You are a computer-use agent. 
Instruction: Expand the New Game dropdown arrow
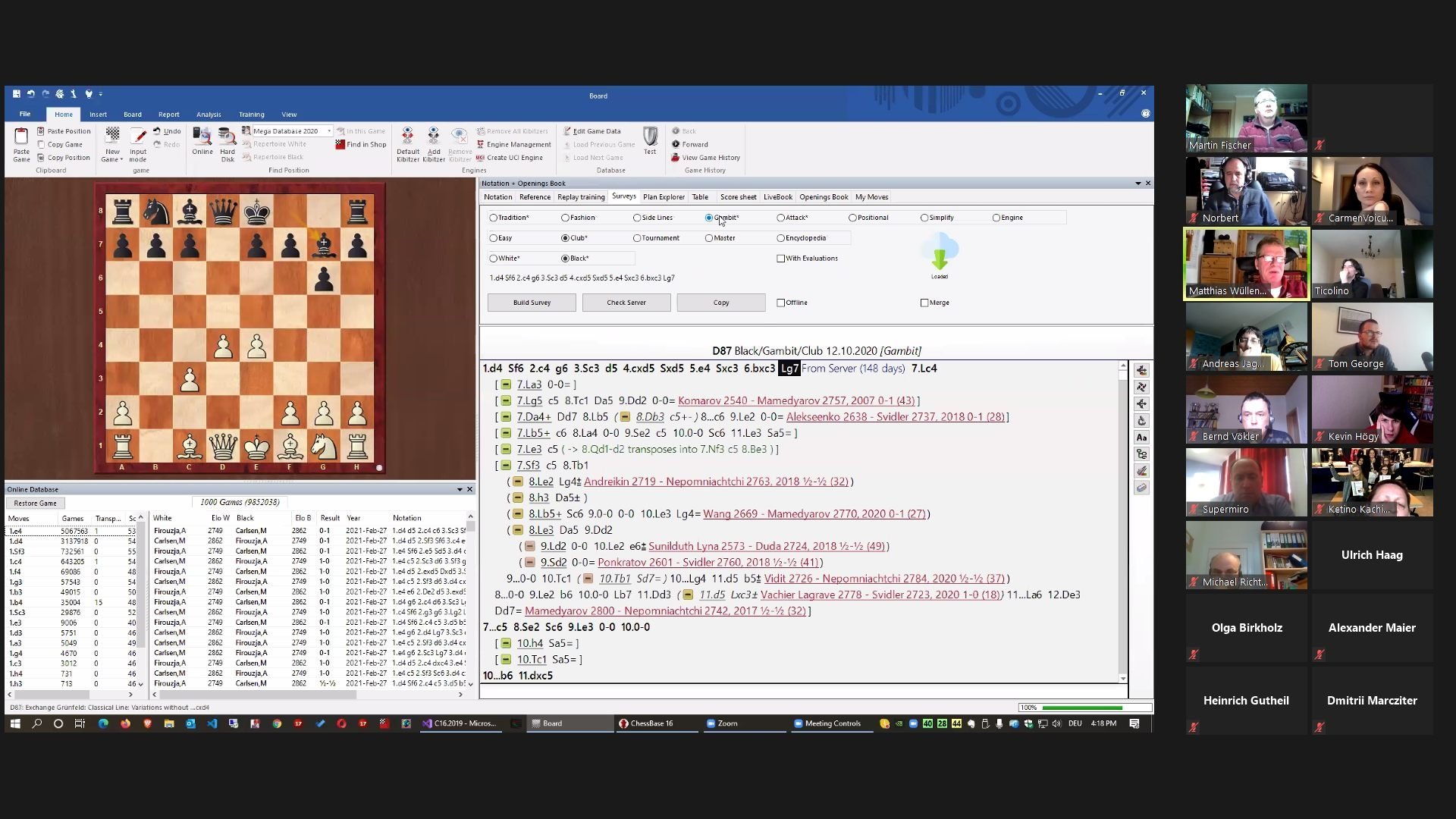121,160
